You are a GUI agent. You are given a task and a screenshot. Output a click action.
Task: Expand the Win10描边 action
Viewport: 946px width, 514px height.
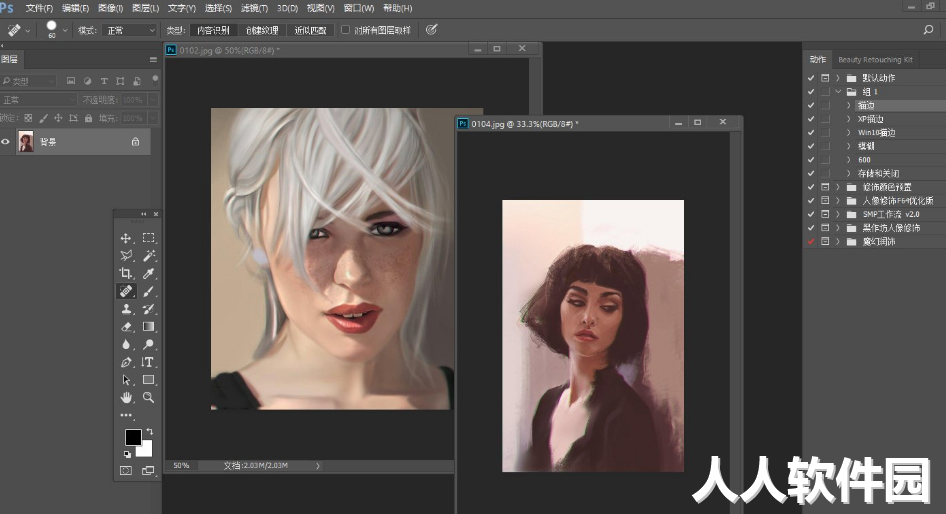click(x=848, y=133)
